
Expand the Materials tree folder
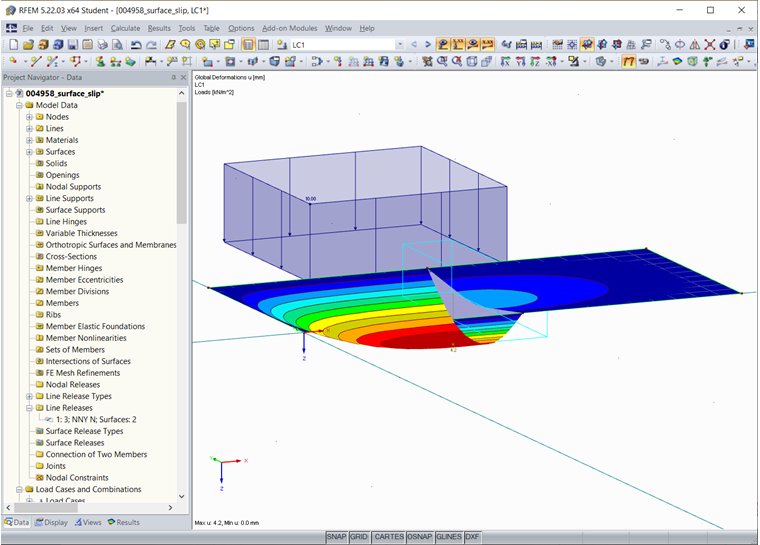(29, 140)
